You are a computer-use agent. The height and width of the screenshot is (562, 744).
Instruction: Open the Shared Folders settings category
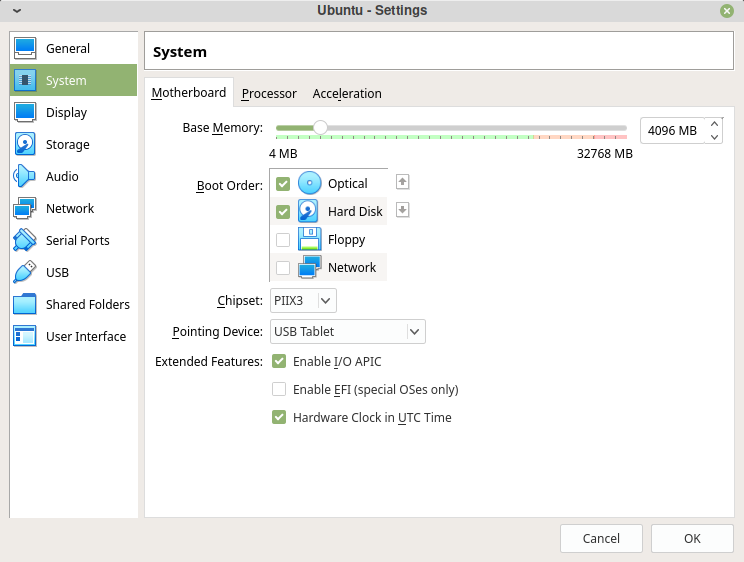click(74, 304)
